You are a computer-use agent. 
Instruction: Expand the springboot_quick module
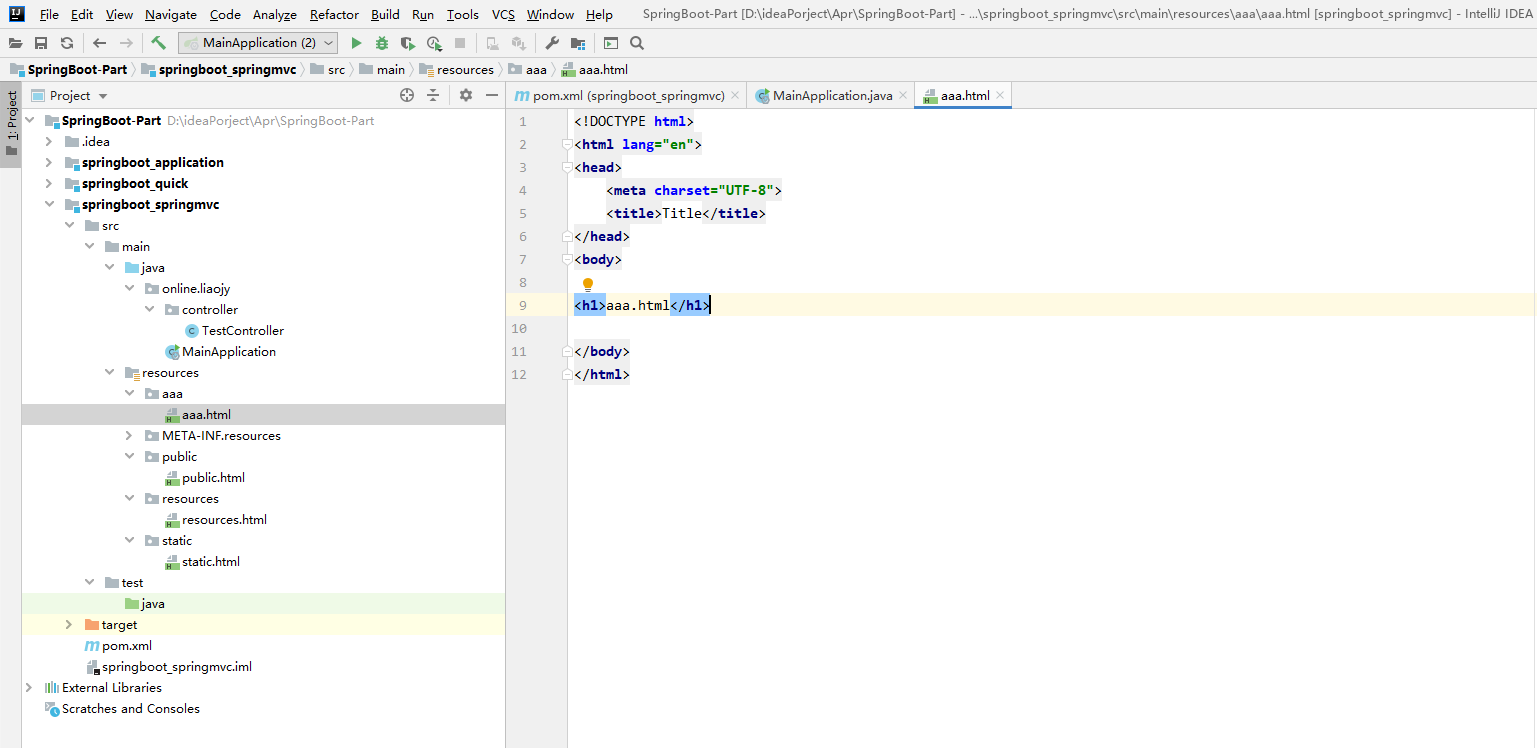pos(48,184)
